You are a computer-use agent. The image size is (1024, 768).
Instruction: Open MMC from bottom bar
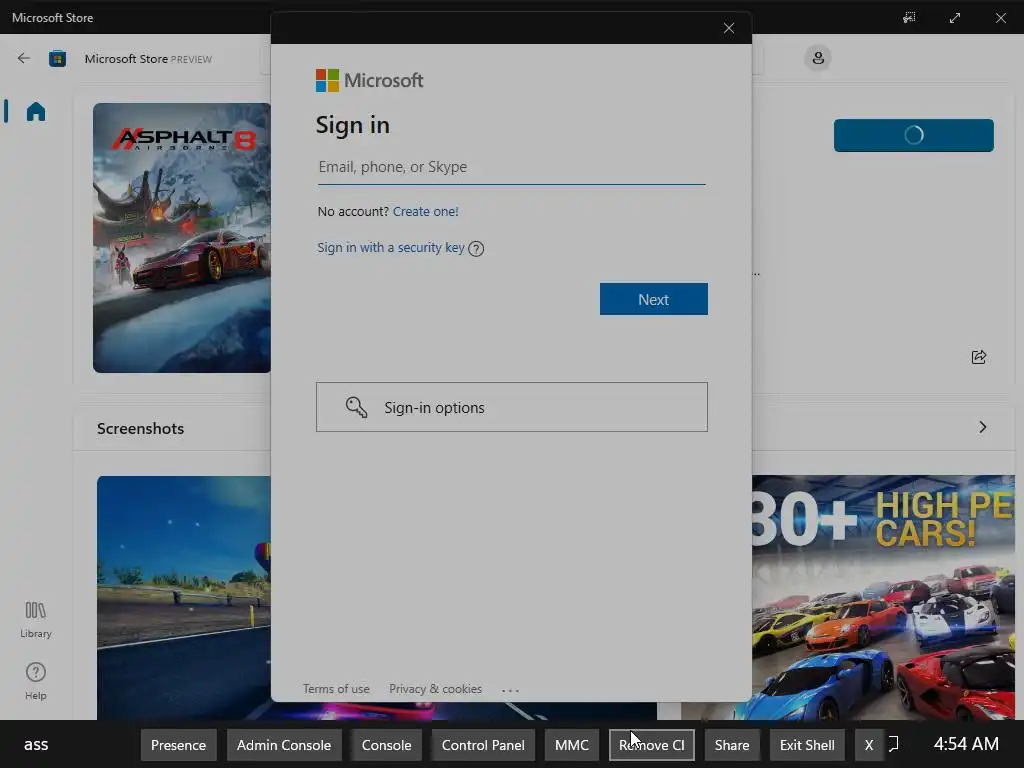[572, 745]
